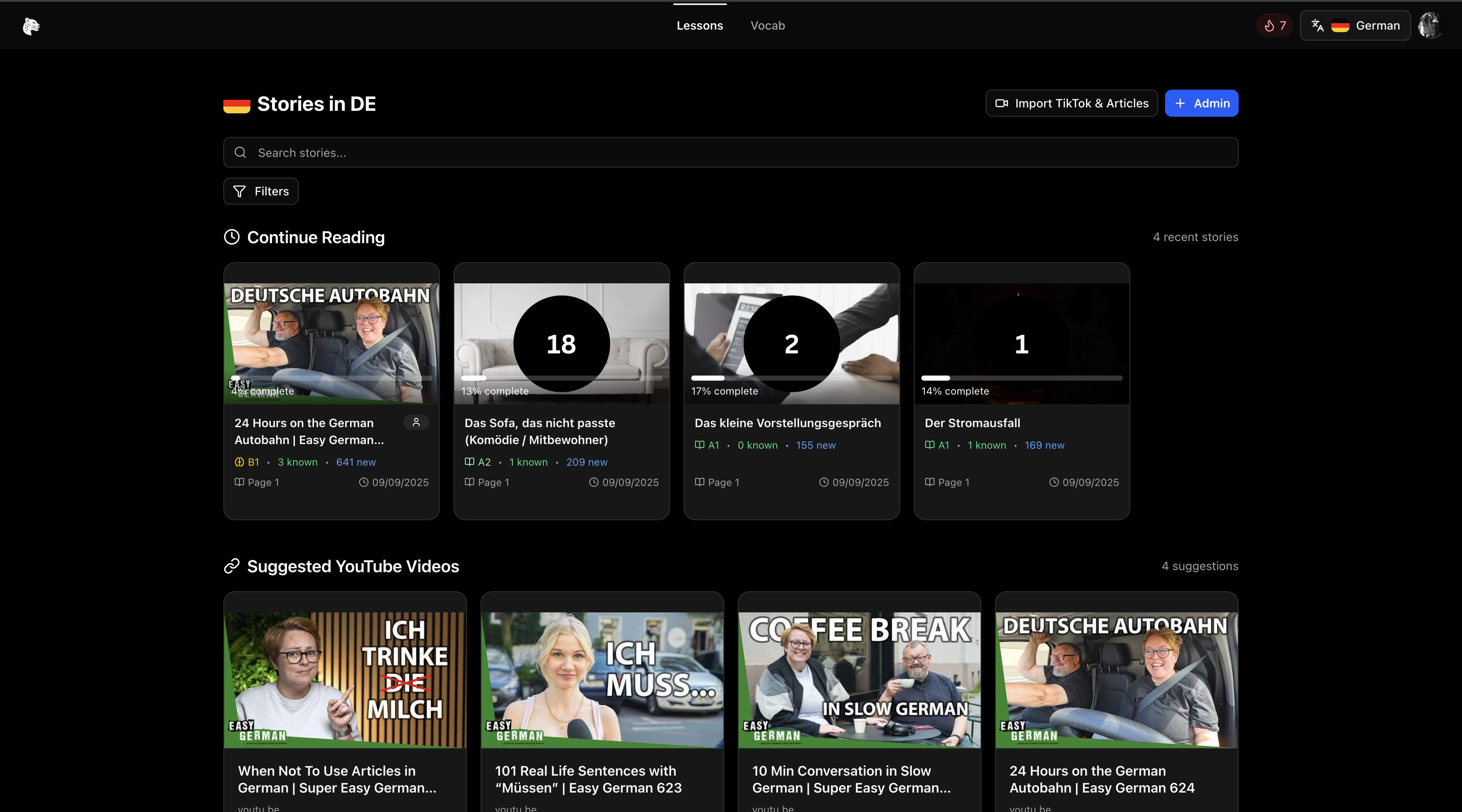Screen dimensions: 1462x812
Task: Open 101 Real Life Sentences with Müssen video
Action: [588, 779]
